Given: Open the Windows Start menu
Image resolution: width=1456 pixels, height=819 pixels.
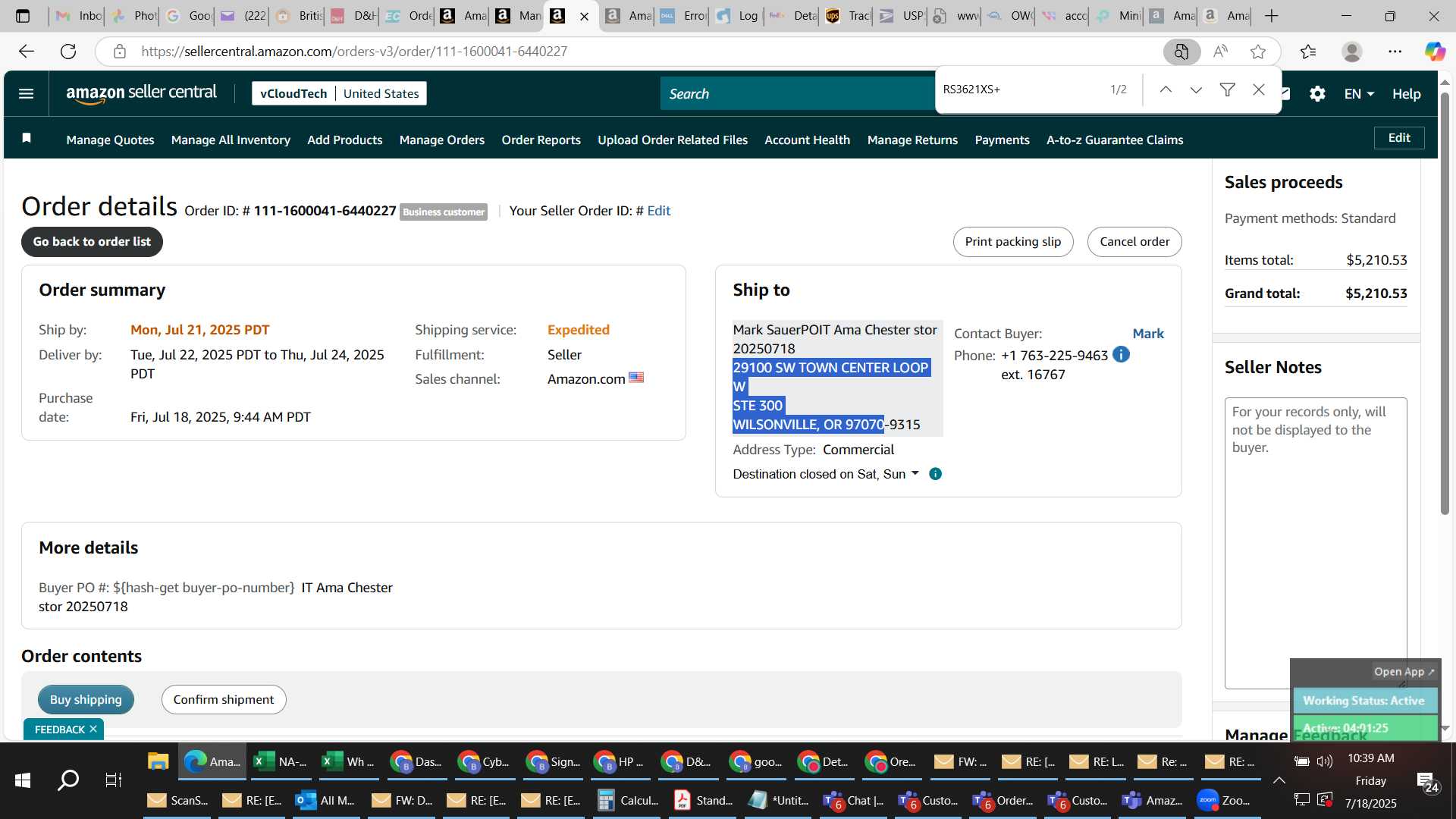Looking at the screenshot, I should [23, 780].
